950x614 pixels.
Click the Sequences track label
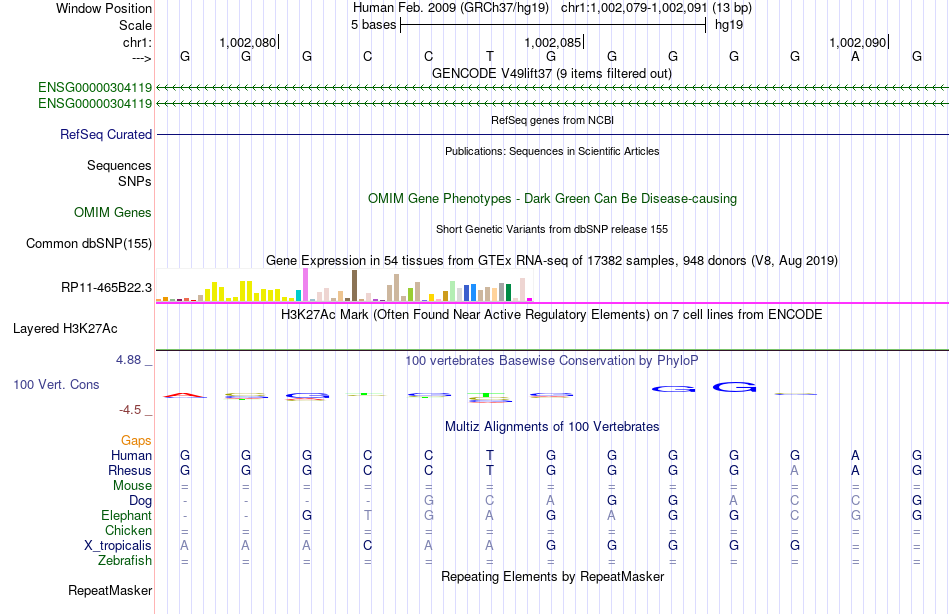coord(119,165)
